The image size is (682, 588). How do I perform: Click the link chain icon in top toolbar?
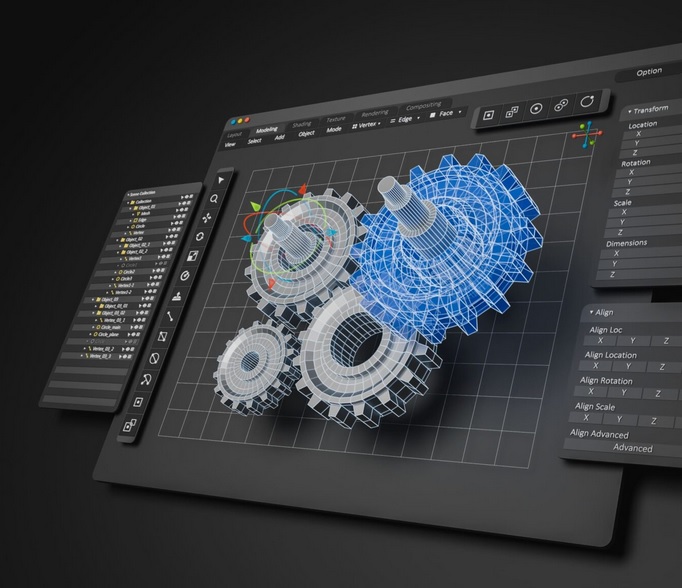(x=561, y=105)
